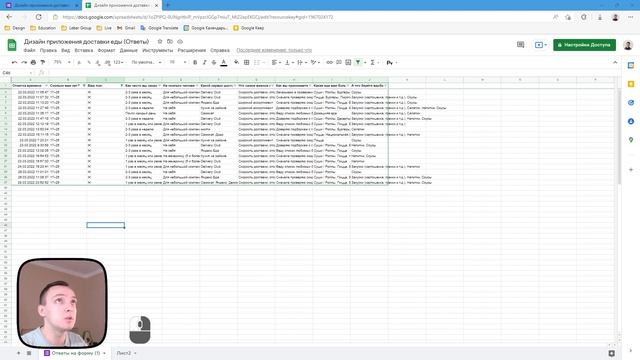Viewport: 640px width, 360px height.
Task: Open Google Calendar in side panel
Action: click(631, 65)
